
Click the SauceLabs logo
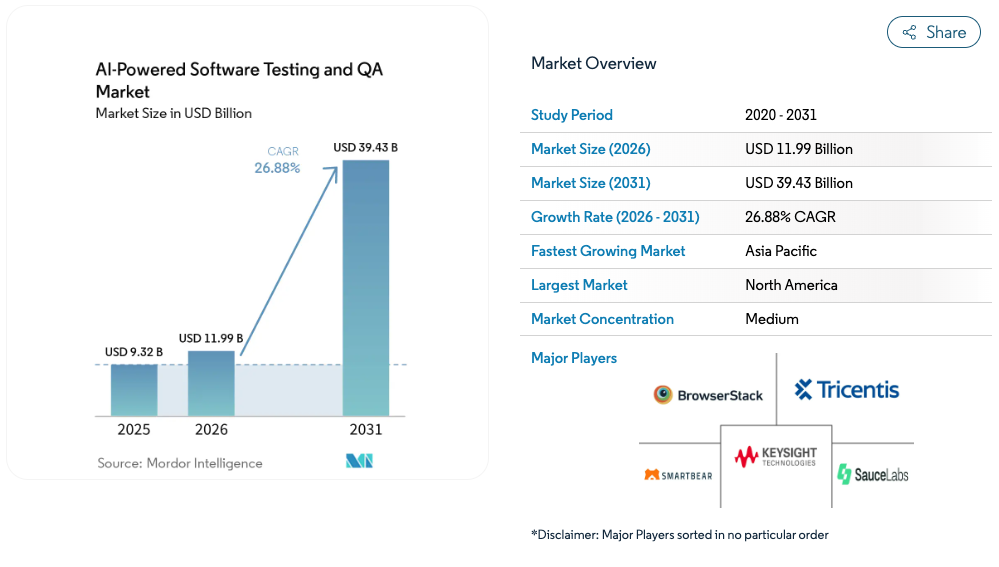pyautogui.click(x=873, y=474)
